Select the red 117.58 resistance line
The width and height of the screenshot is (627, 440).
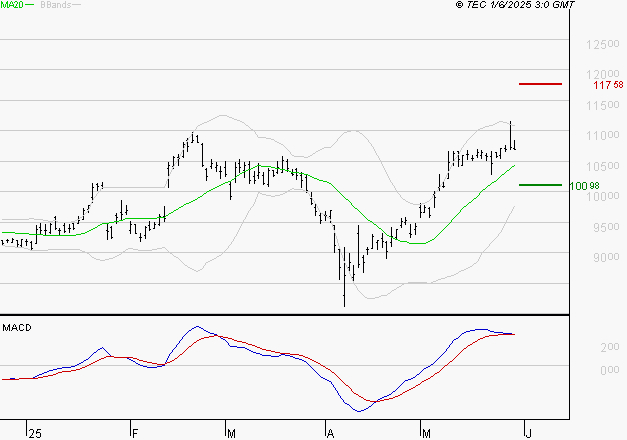(x=540, y=84)
